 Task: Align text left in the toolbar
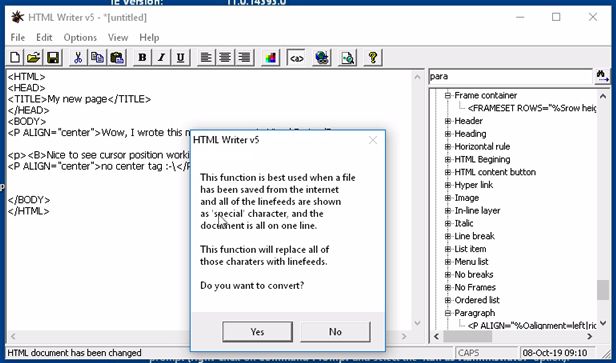[x=206, y=58]
